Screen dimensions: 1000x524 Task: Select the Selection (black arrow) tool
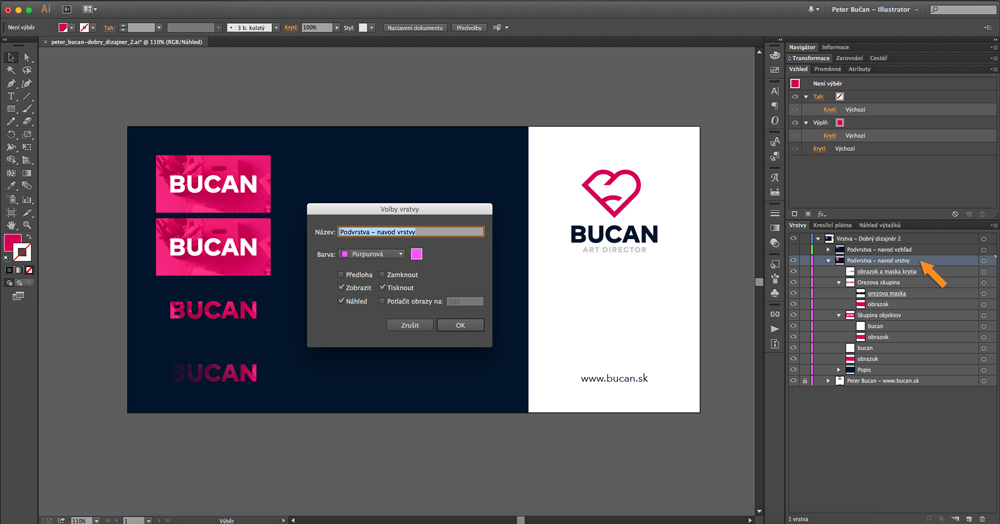point(11,57)
